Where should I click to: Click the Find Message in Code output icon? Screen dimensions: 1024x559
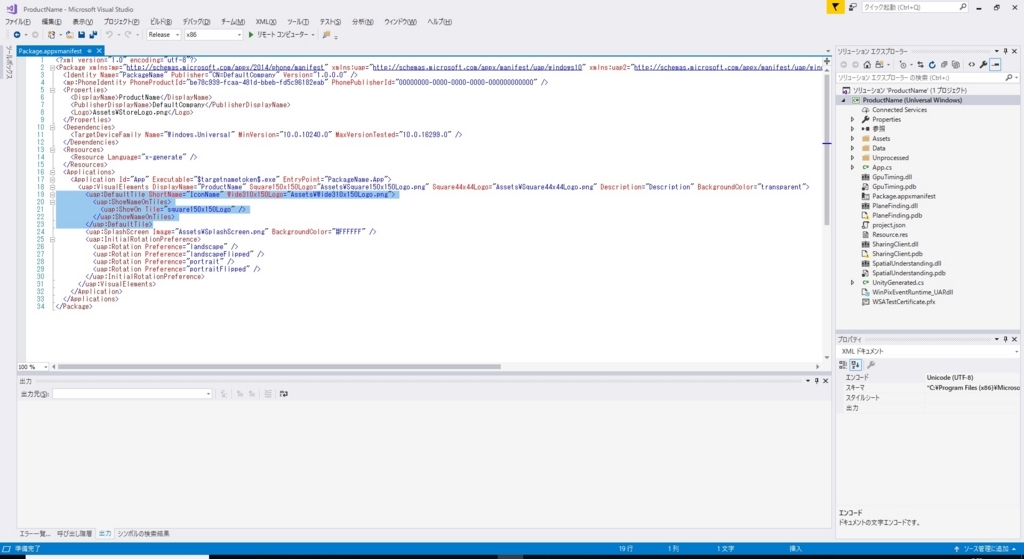pos(224,394)
